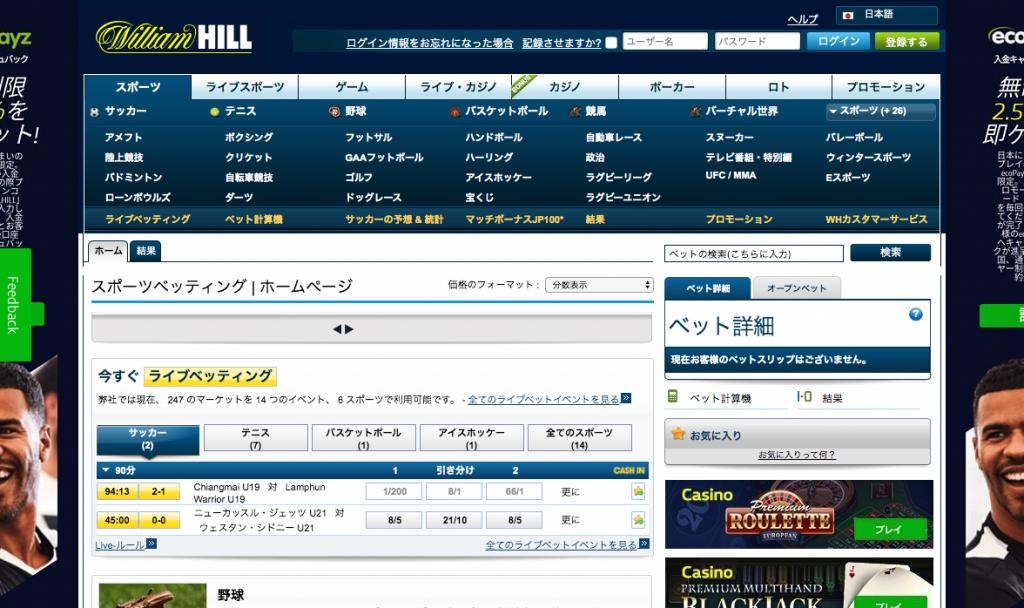This screenshot has width=1024, height=608.
Task: Click the horse racing icon next to 競馬
Action: [x=575, y=112]
